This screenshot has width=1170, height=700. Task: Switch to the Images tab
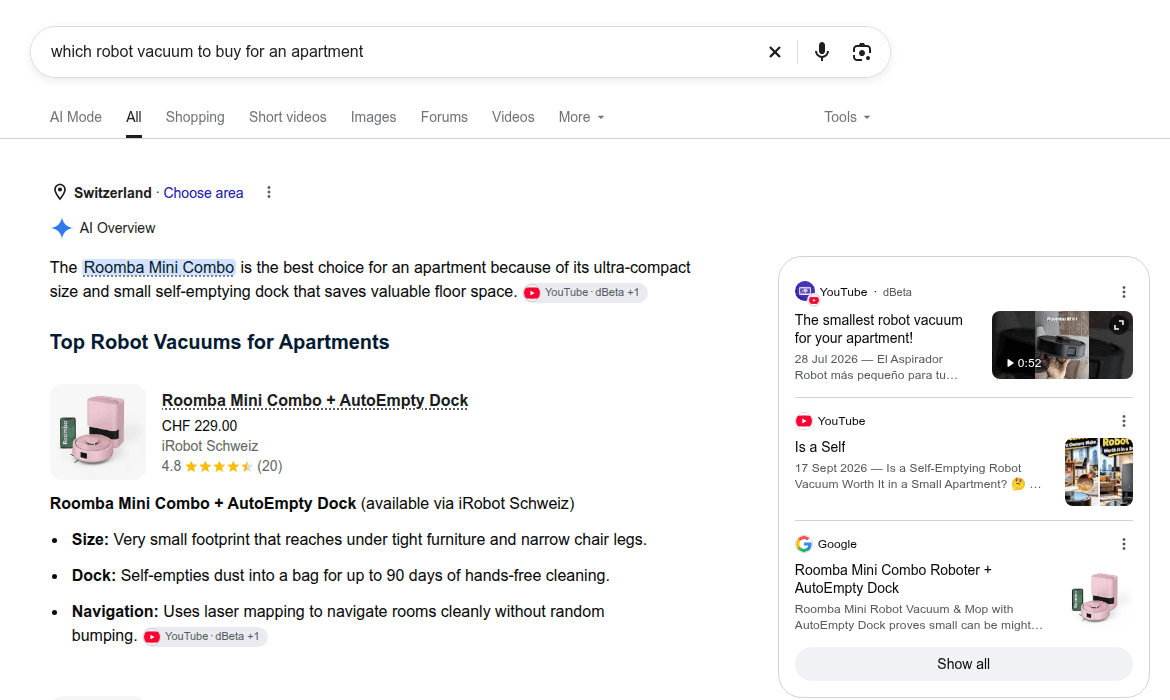(x=373, y=117)
